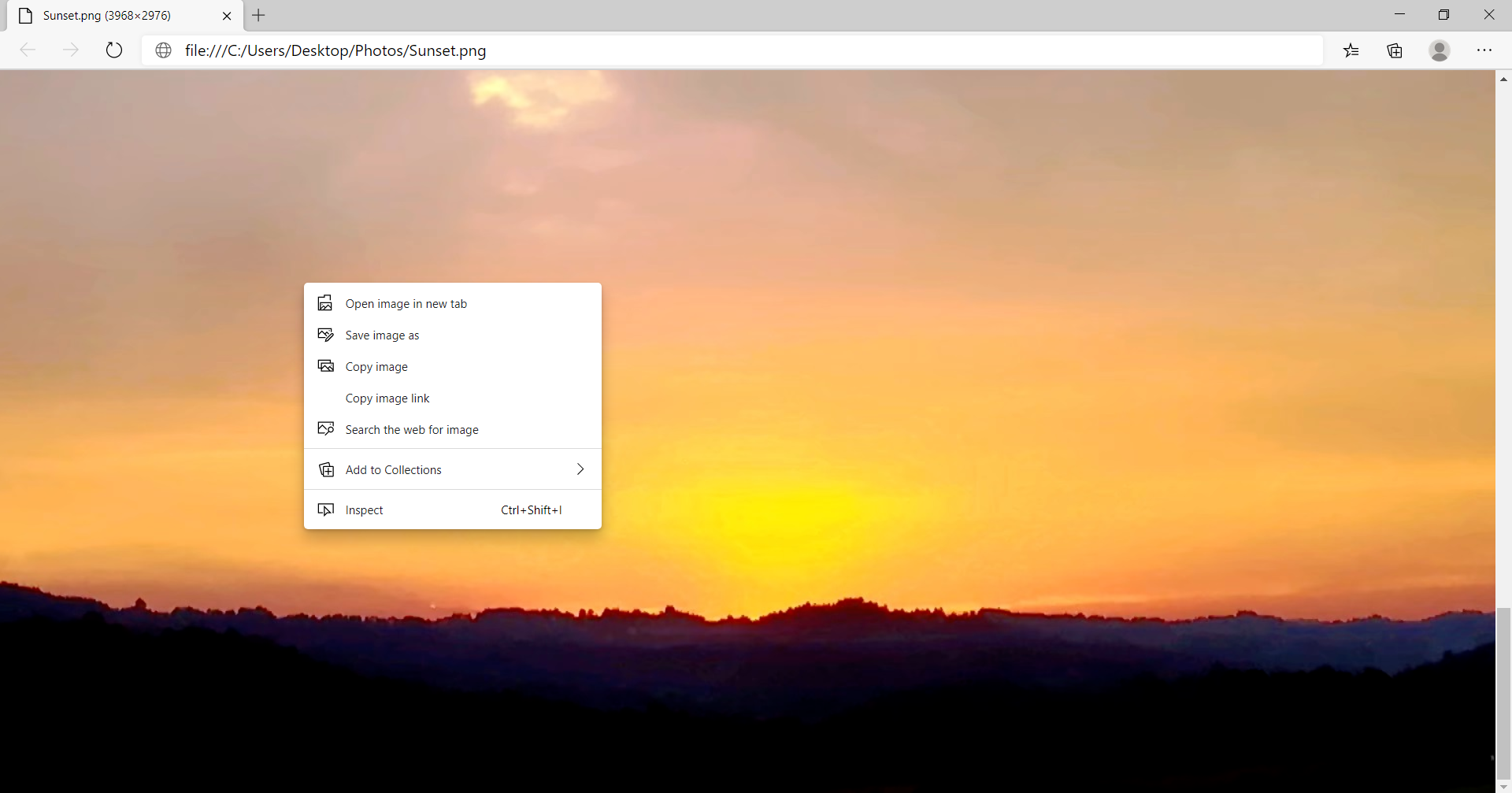Image resolution: width=1512 pixels, height=793 pixels.
Task: Open the Favorites star icon
Action: (1351, 50)
